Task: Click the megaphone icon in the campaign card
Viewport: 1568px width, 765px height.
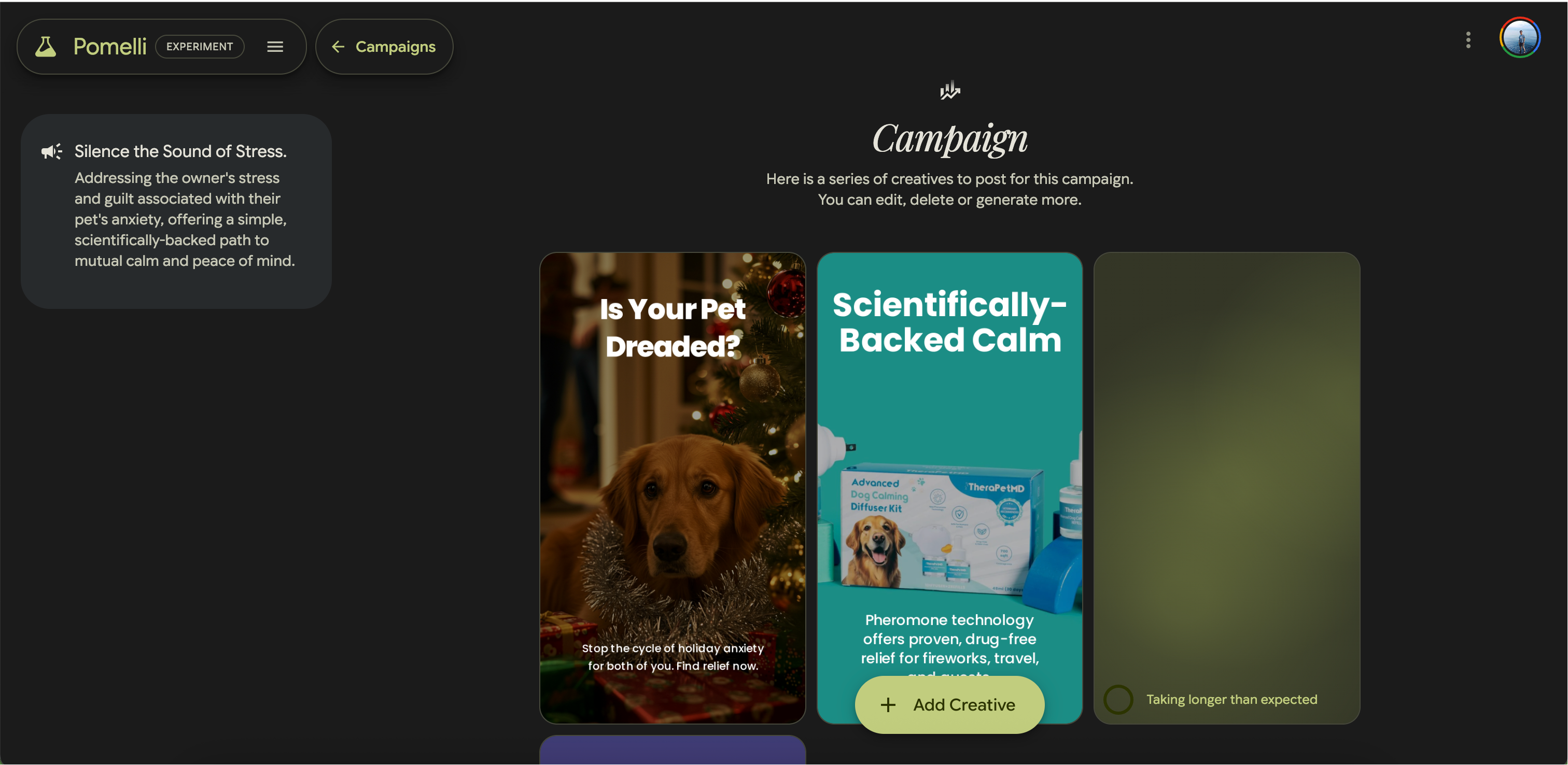Action: (x=52, y=151)
